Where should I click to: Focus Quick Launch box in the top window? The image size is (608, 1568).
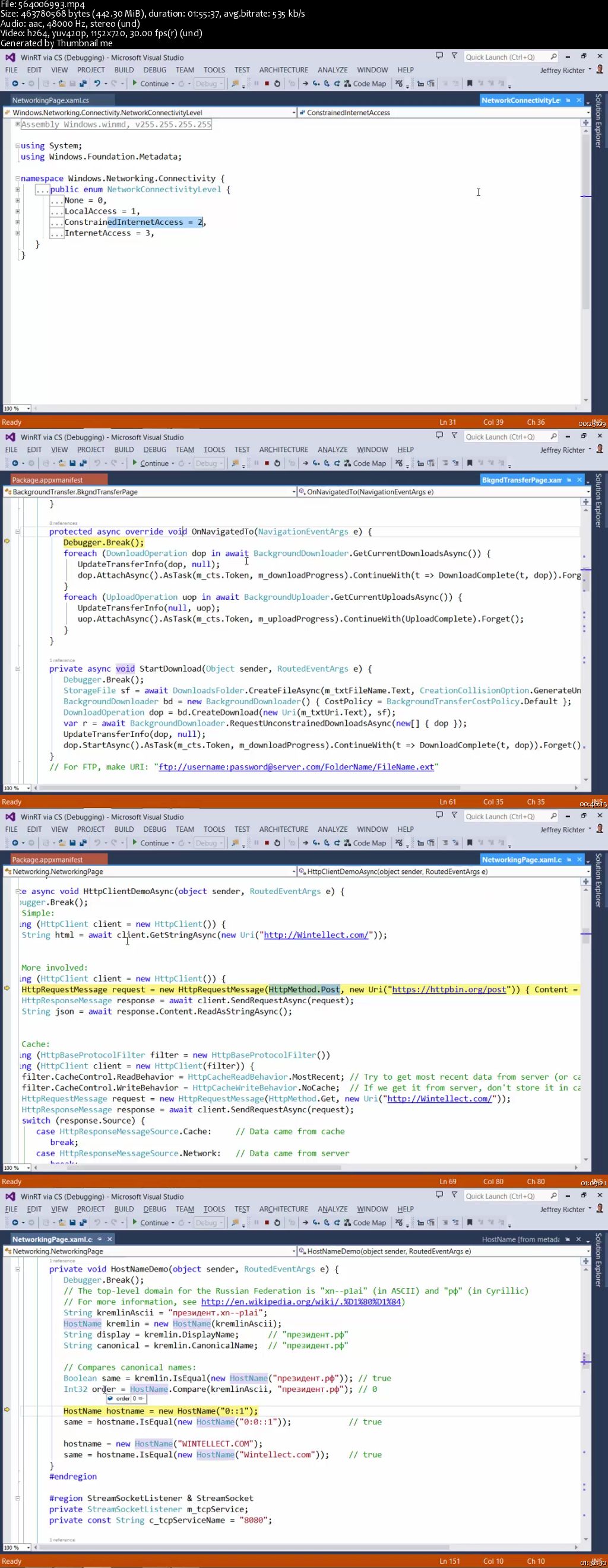pyautogui.click(x=511, y=56)
